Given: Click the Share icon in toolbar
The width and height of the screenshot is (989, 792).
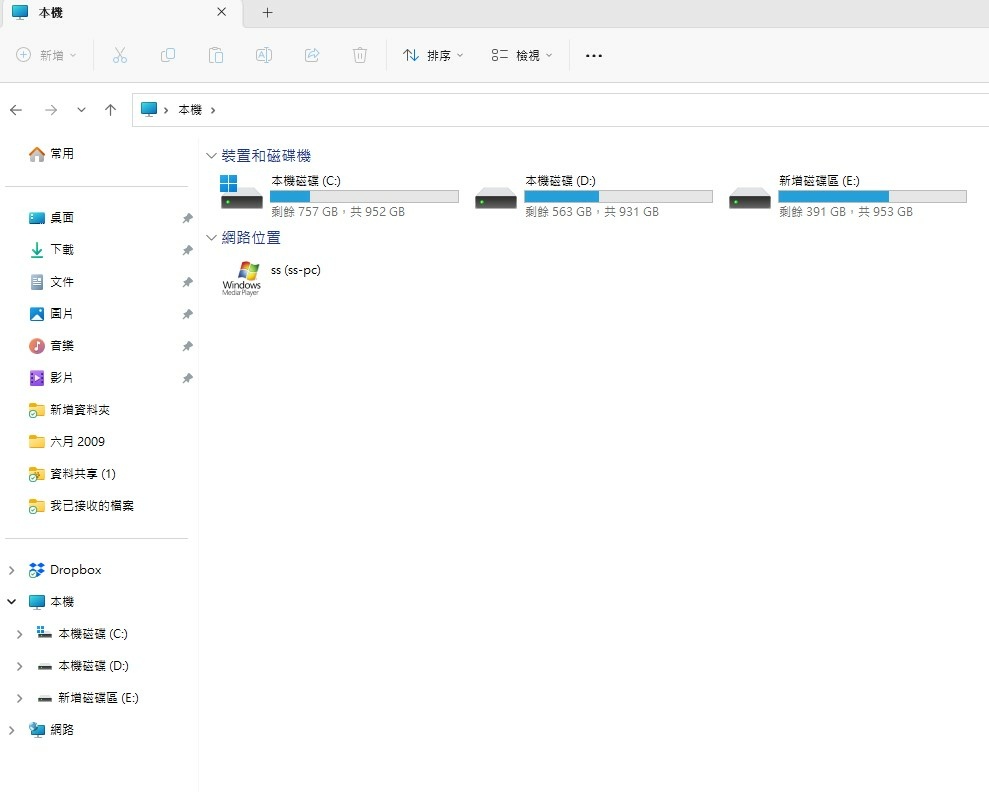Looking at the screenshot, I should (x=312, y=55).
